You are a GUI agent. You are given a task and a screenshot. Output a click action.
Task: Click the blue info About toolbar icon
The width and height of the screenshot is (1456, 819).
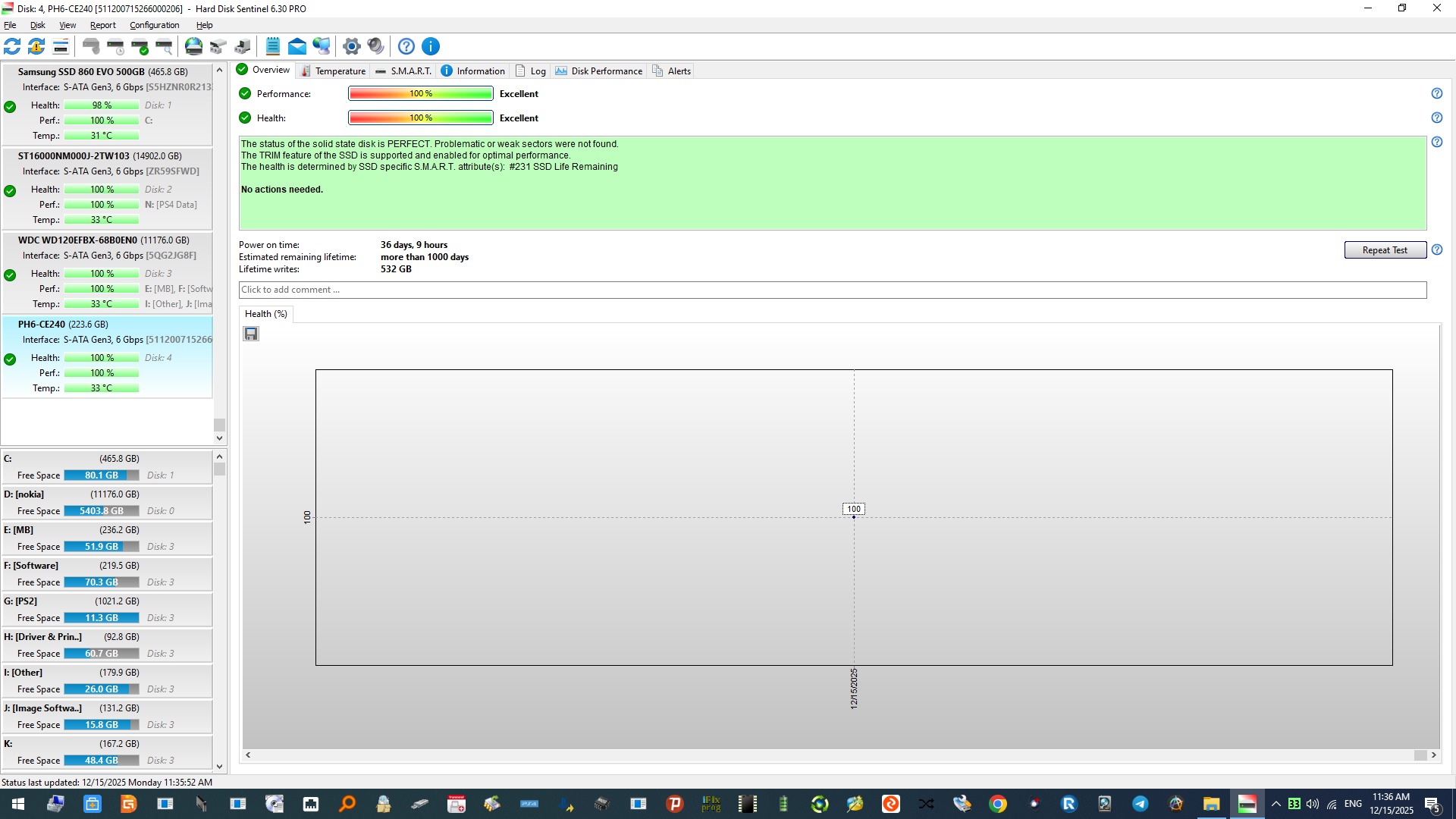click(430, 46)
